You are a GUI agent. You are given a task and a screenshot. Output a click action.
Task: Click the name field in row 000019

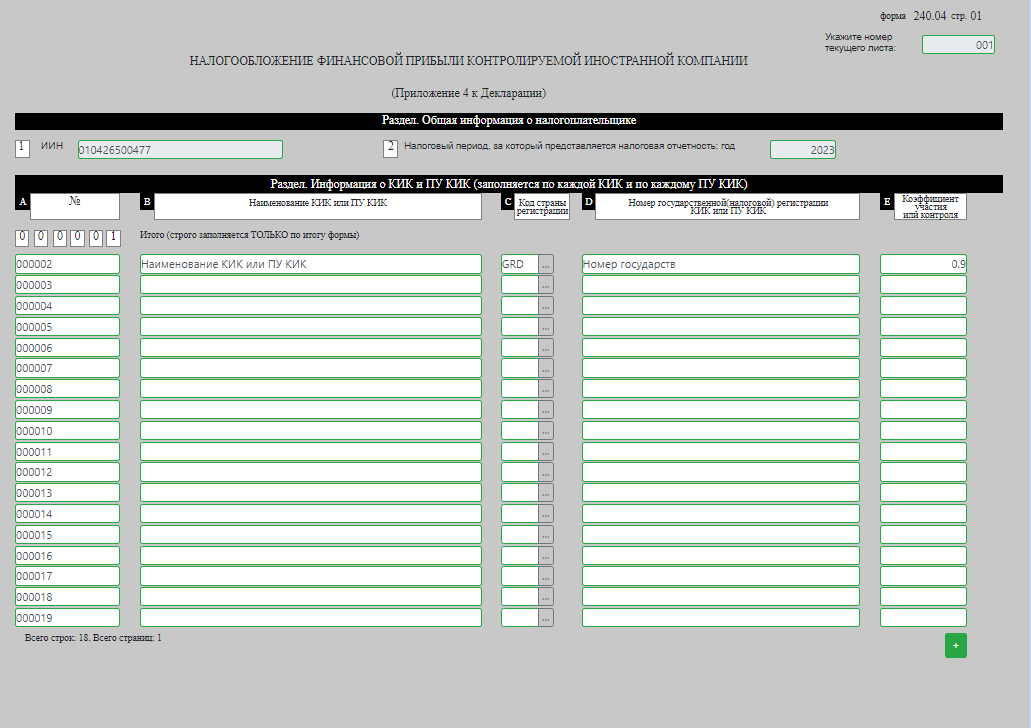310,618
